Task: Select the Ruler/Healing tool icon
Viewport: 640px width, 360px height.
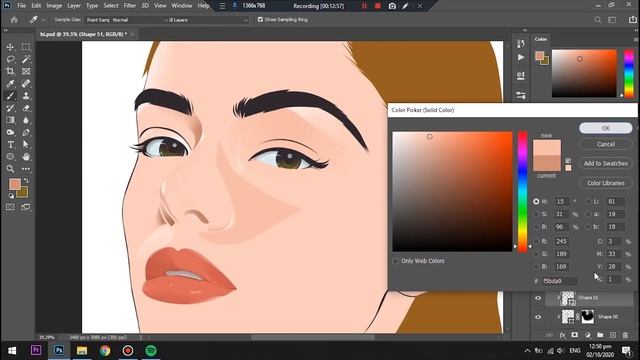Action: click(x=26, y=84)
